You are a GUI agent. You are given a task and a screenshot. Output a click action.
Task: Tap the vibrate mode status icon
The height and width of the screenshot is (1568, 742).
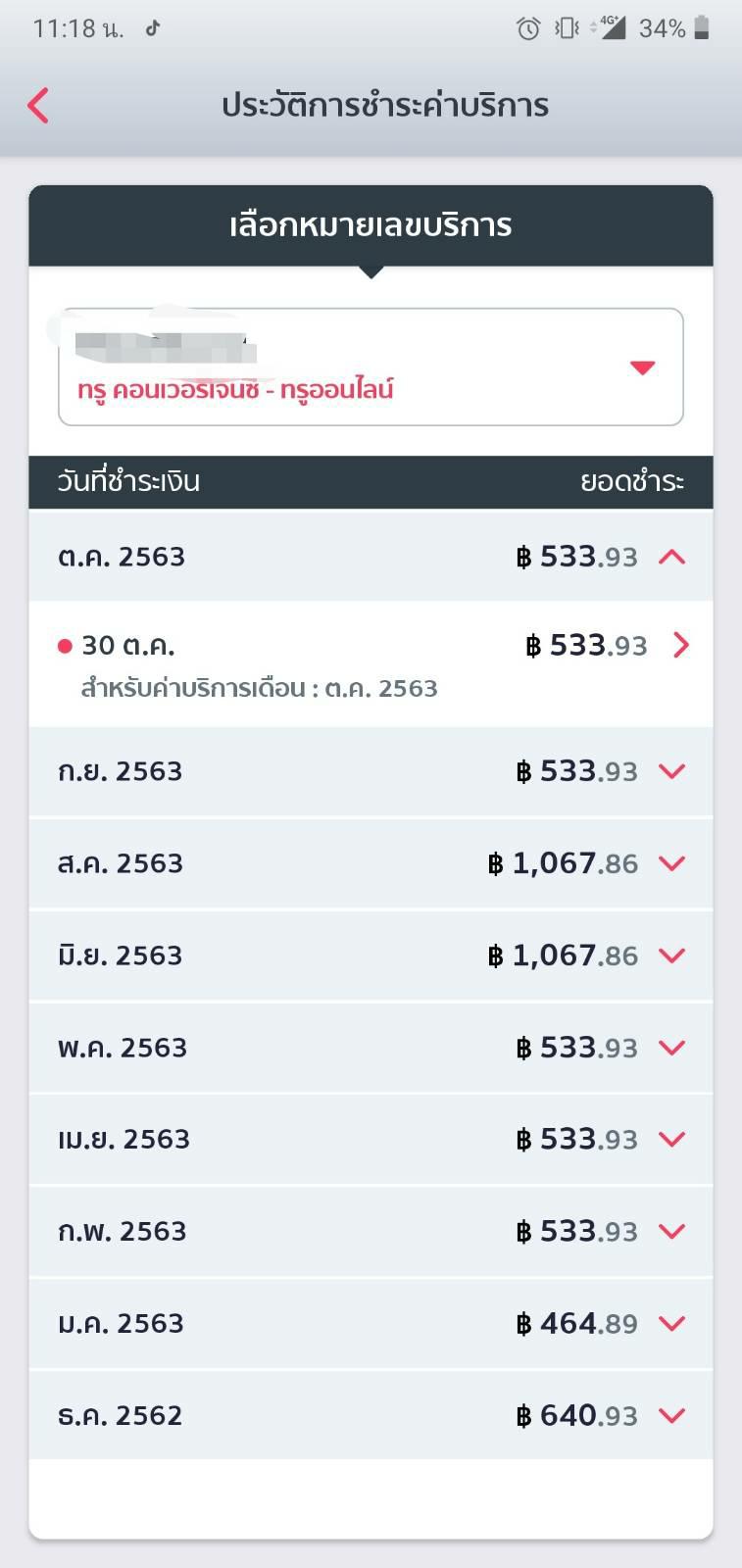tap(567, 28)
